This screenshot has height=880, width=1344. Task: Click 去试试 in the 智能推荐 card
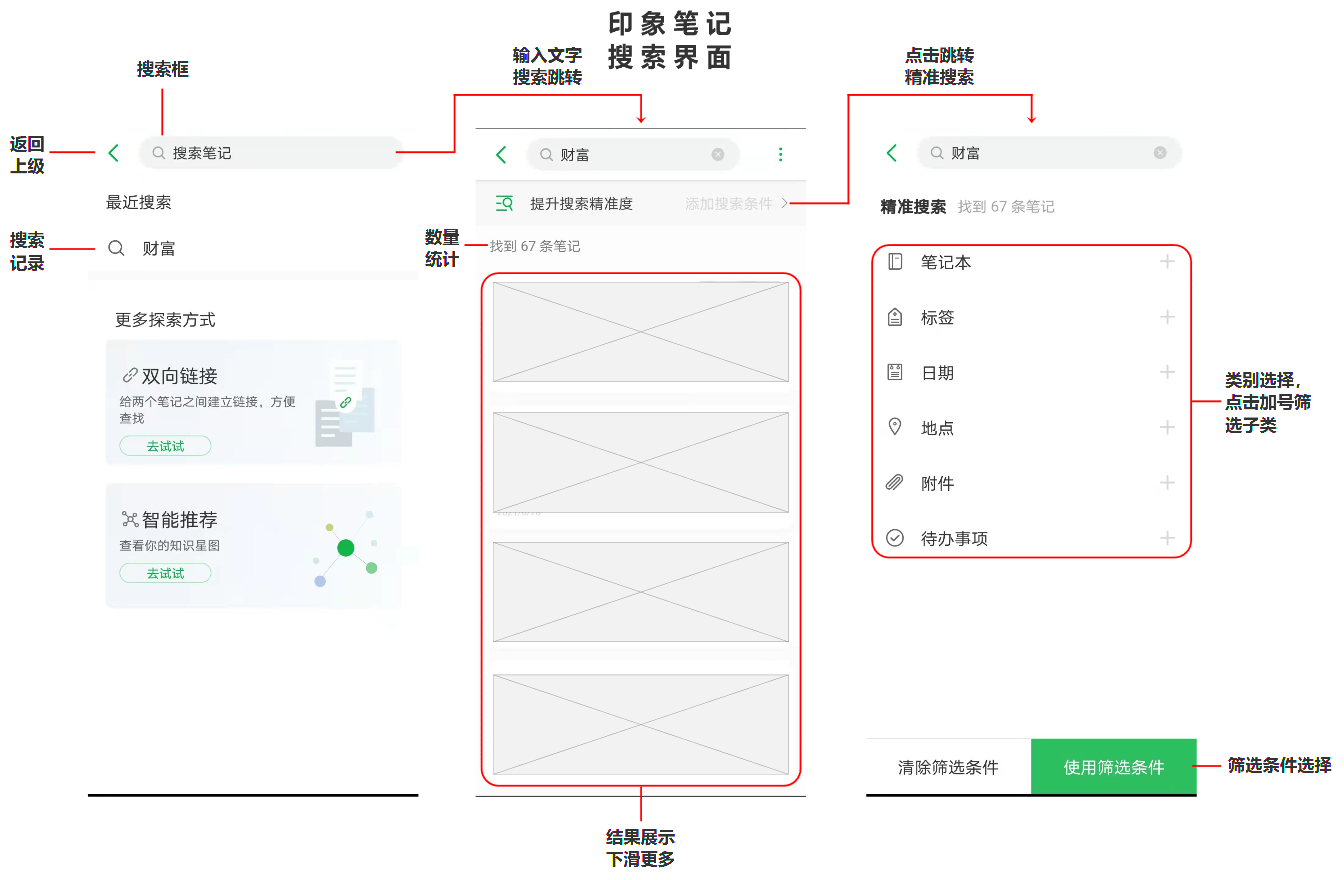tap(165, 572)
